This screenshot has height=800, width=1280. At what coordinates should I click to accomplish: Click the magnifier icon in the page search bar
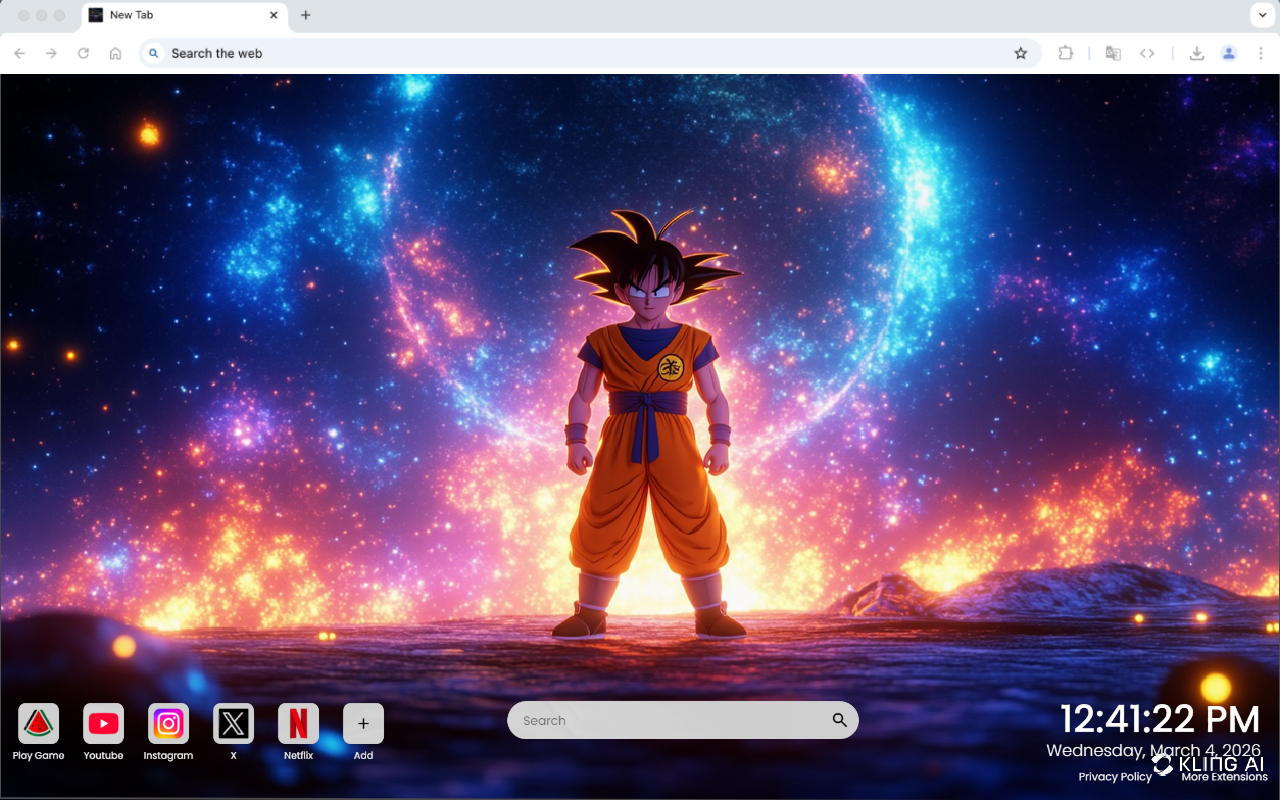pos(839,720)
